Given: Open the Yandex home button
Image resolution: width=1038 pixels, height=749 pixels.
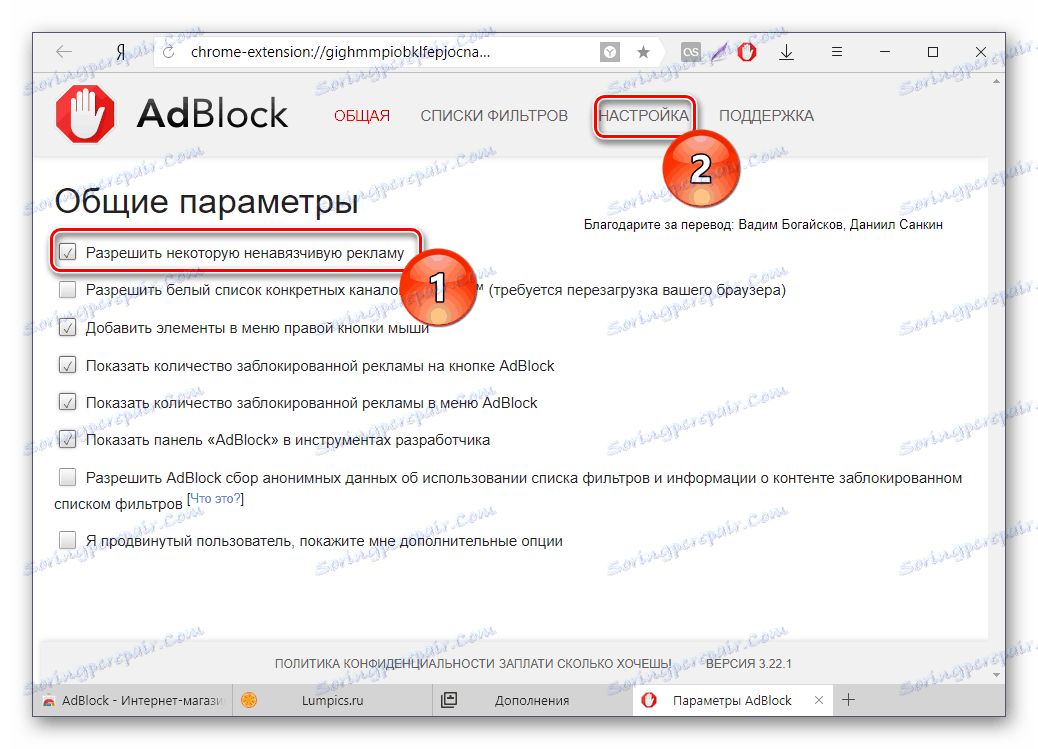Looking at the screenshot, I should (120, 52).
